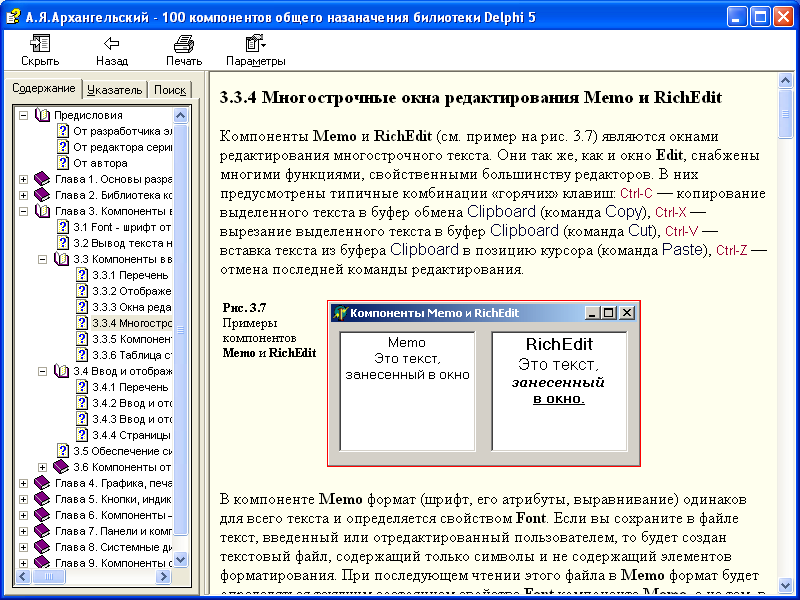The image size is (800, 600).
Task: Click closed book icon of 3.6 Компоненты
Action: [61, 467]
